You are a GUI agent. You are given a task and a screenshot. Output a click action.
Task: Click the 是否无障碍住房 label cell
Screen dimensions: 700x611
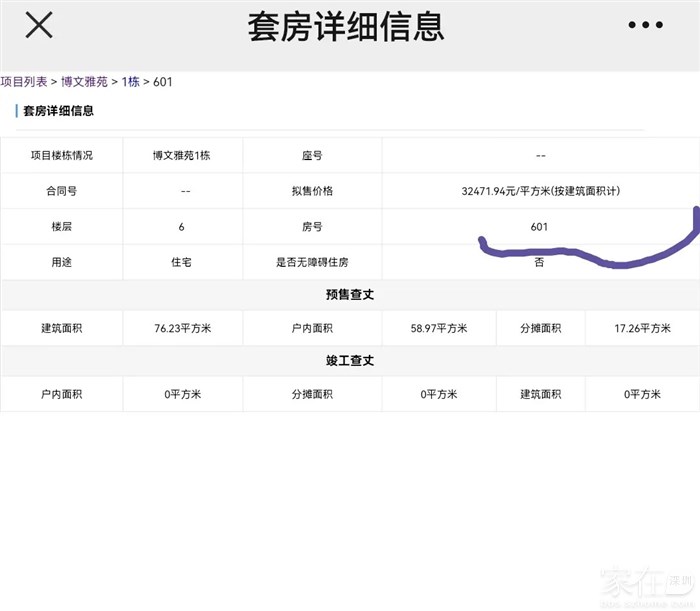coord(312,263)
